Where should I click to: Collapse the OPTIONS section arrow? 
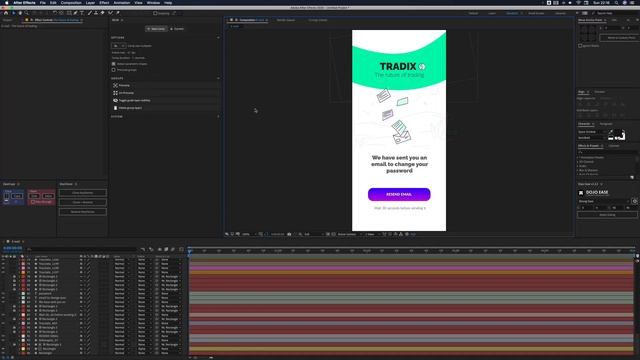[218, 38]
